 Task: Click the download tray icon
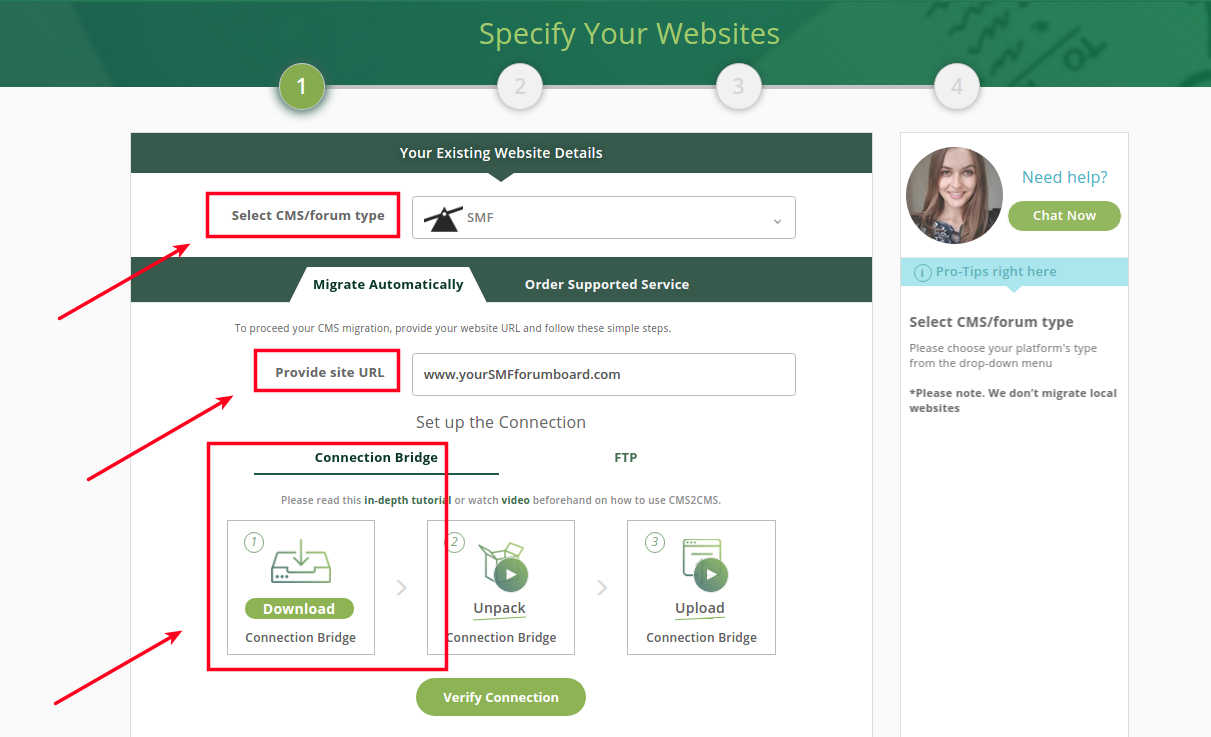[301, 561]
